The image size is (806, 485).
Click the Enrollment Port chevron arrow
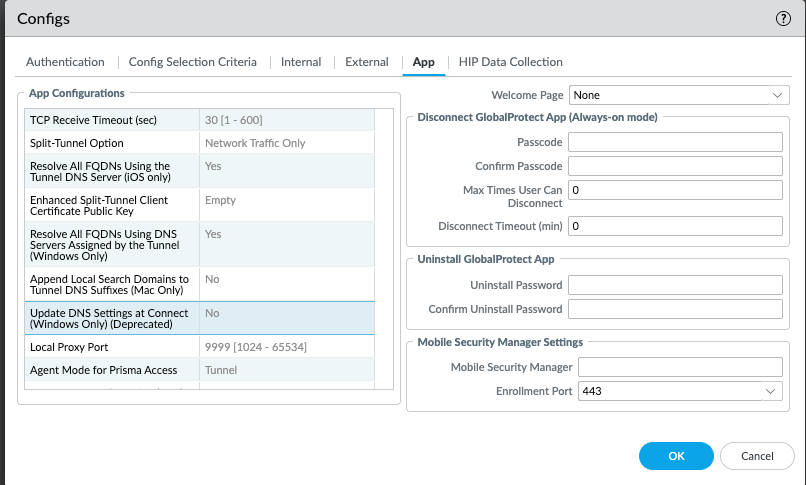click(771, 391)
